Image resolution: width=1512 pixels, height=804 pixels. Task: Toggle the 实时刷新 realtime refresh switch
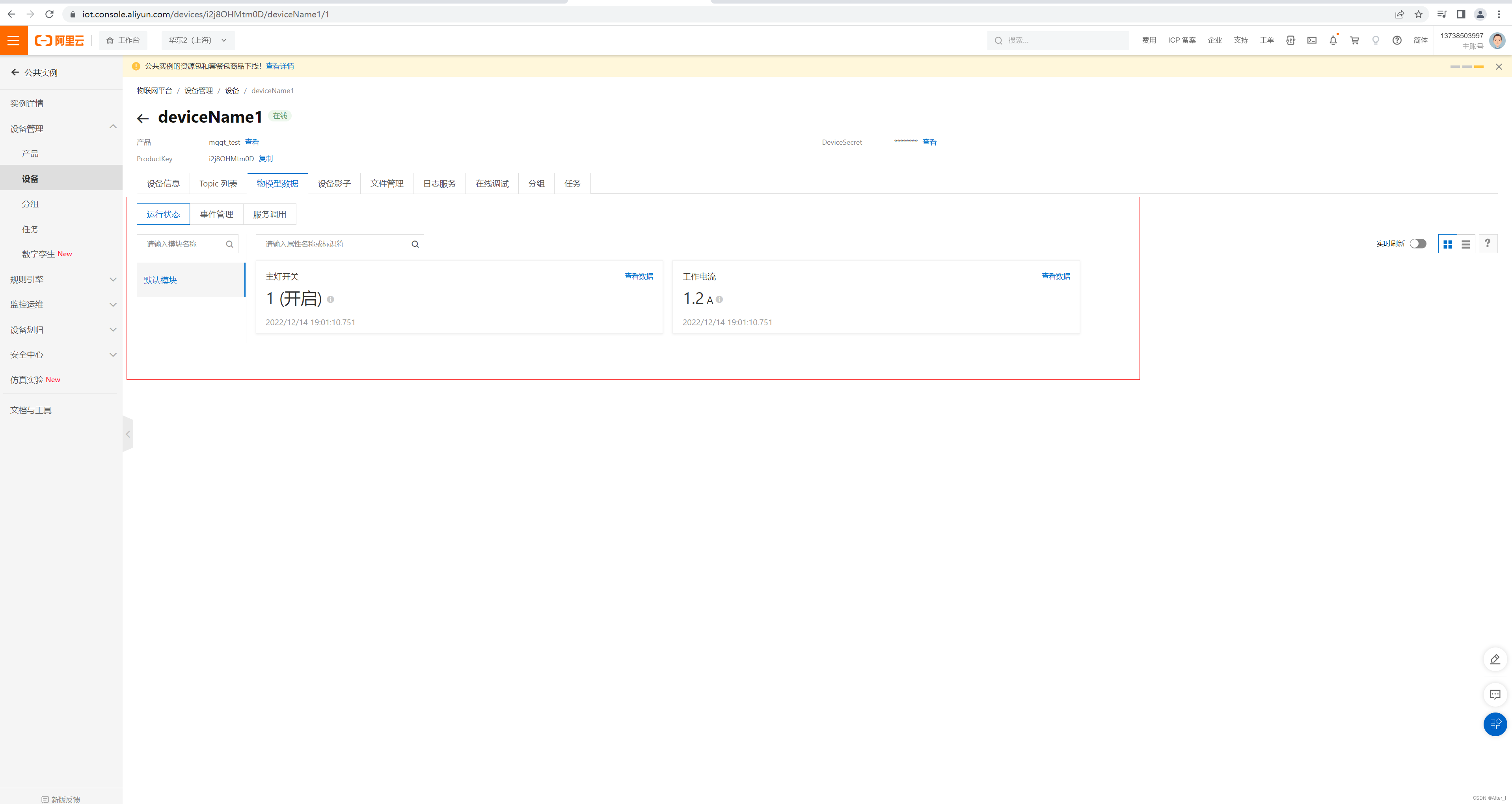coord(1417,244)
